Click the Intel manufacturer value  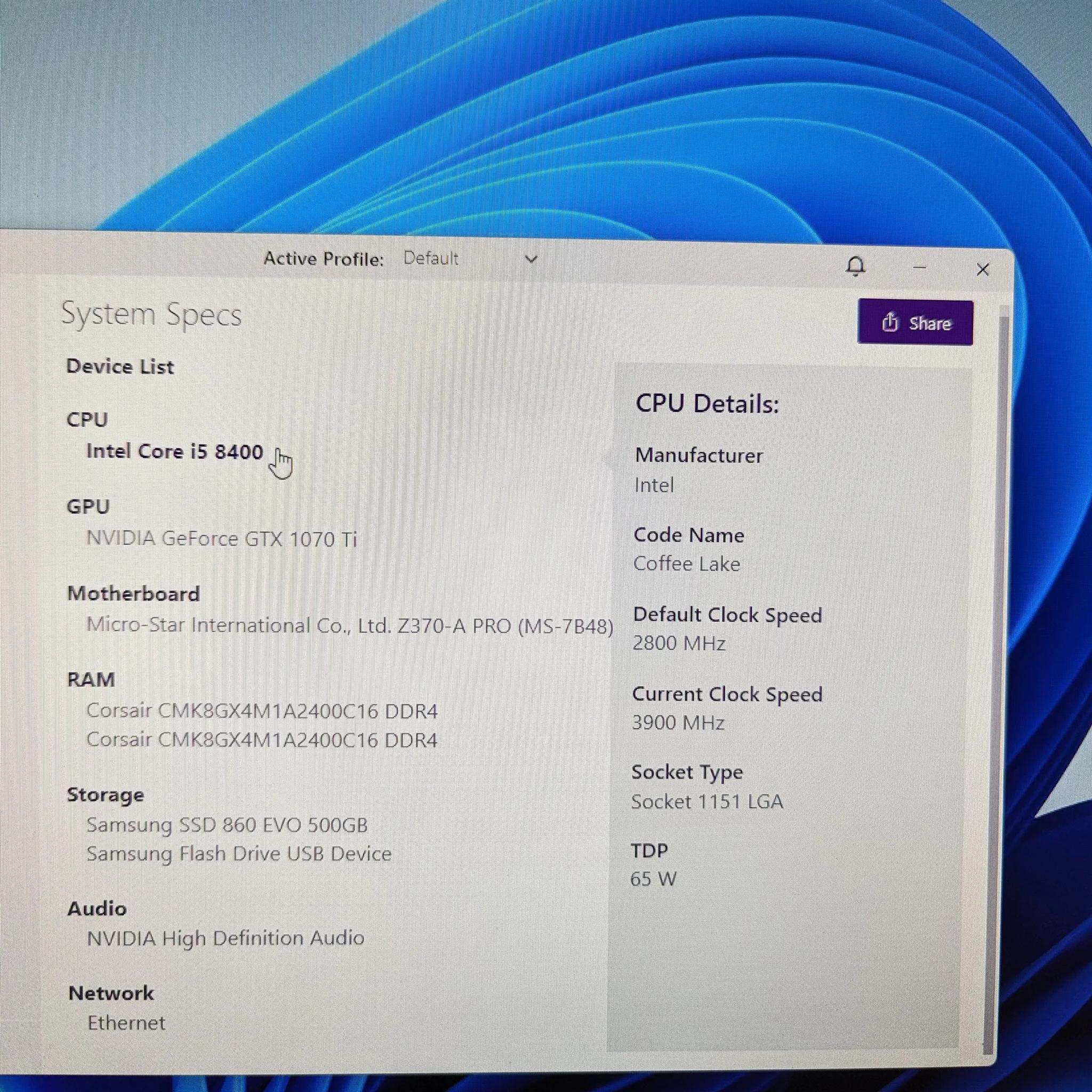click(654, 485)
